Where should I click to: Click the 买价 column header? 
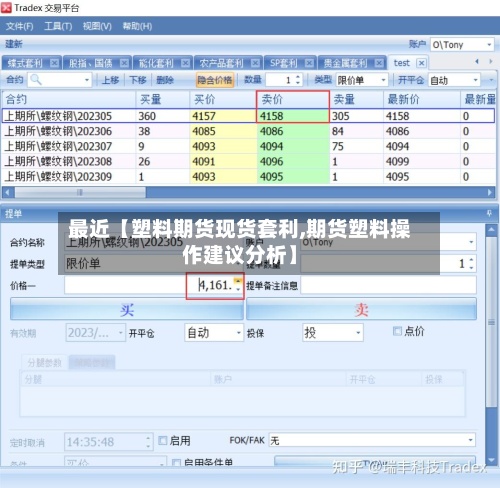(223, 99)
